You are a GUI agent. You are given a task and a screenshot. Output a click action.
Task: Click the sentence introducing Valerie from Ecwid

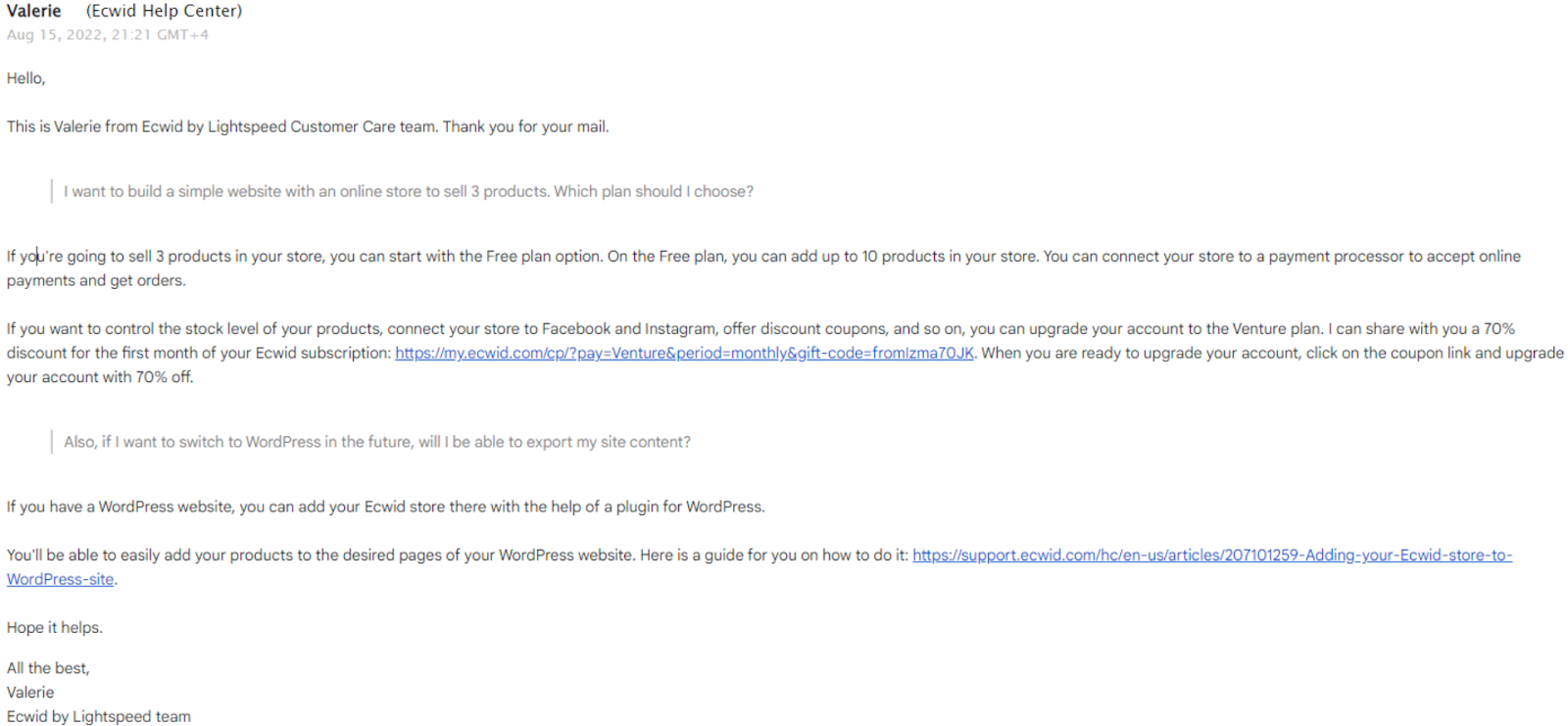tap(308, 126)
